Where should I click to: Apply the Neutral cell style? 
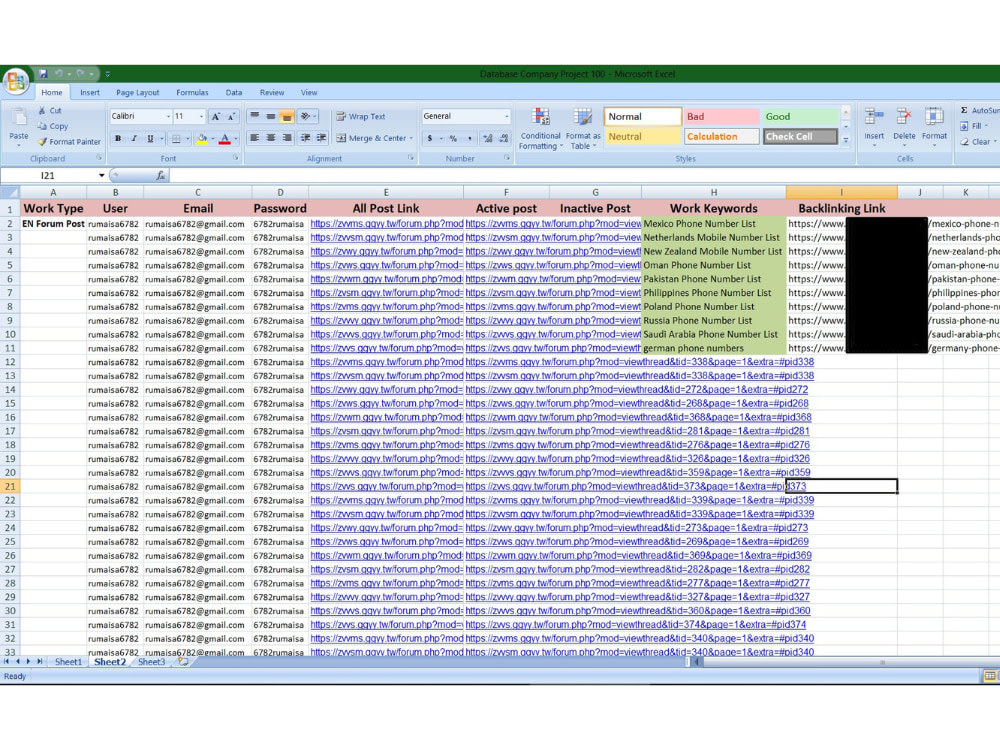coord(642,136)
